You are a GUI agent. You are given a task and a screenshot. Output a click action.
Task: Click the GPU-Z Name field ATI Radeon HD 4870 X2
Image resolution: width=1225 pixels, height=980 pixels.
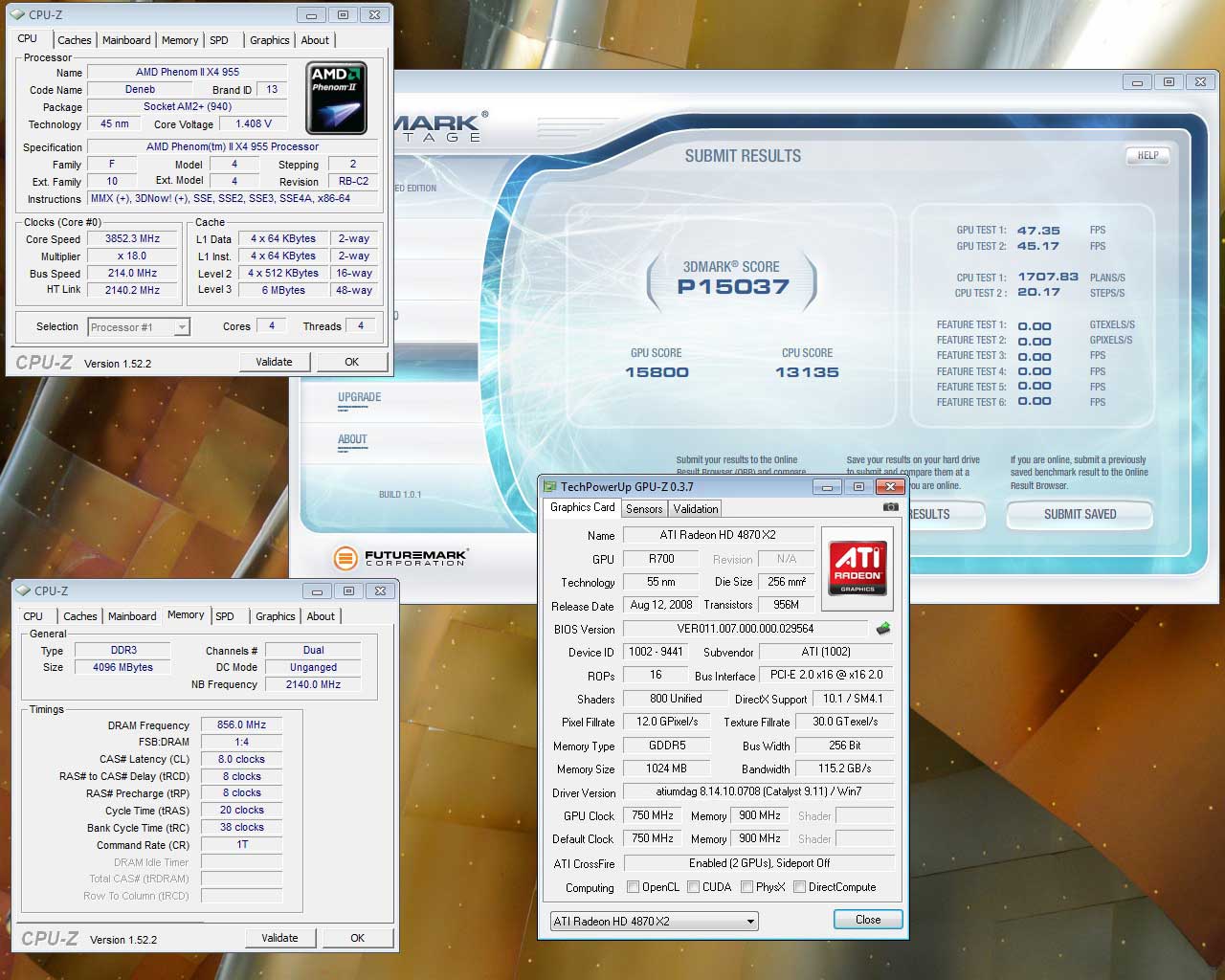[718, 535]
